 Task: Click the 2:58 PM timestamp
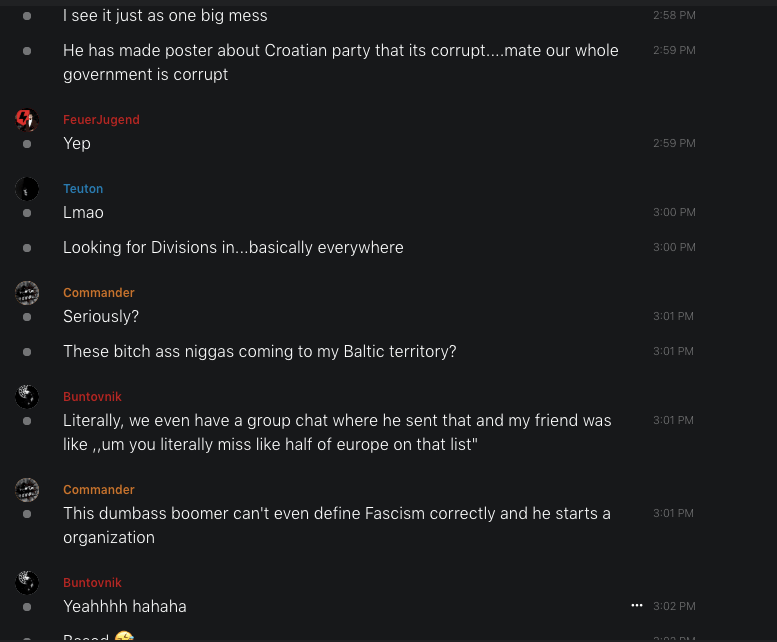674,16
